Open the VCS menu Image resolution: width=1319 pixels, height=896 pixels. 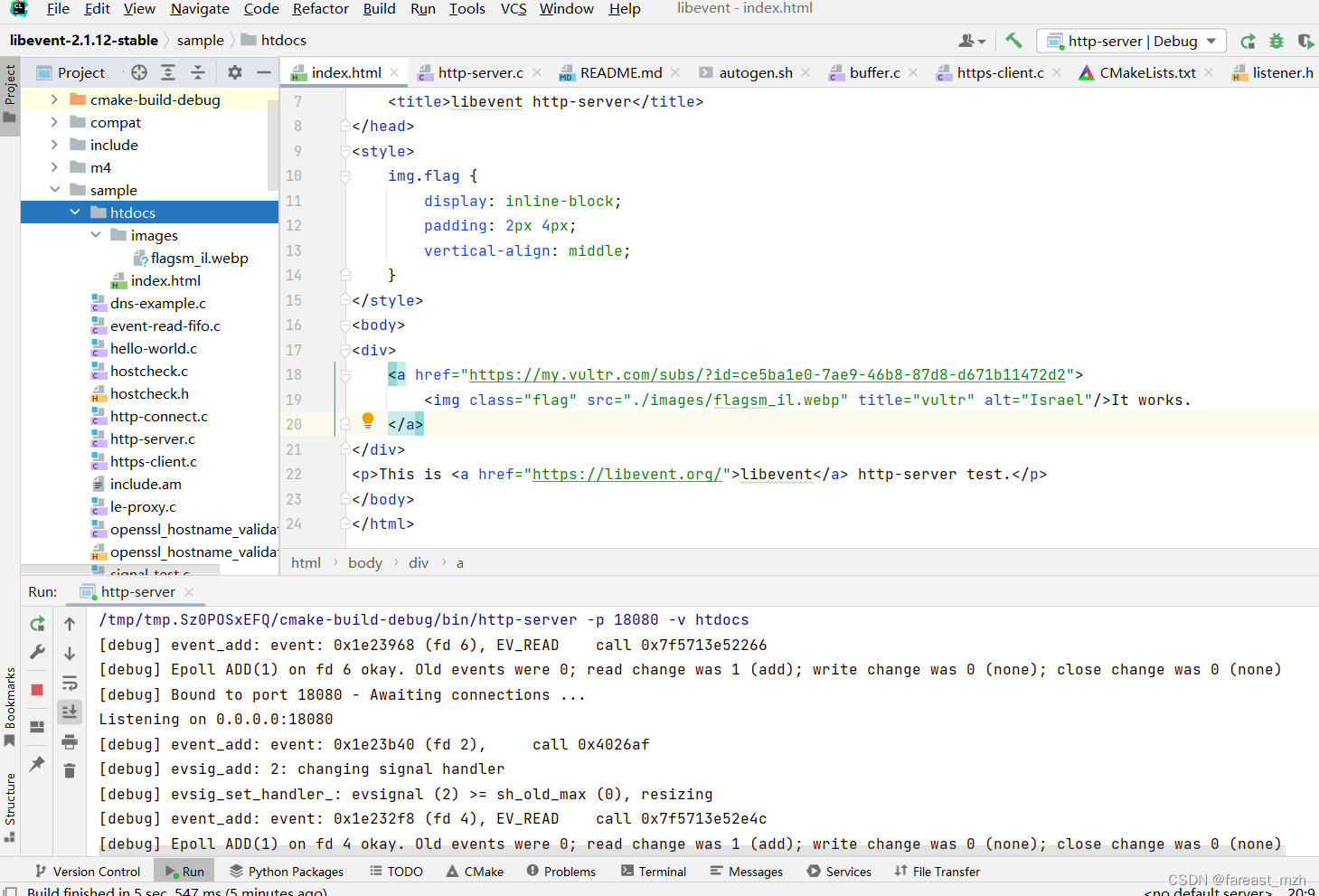(513, 9)
